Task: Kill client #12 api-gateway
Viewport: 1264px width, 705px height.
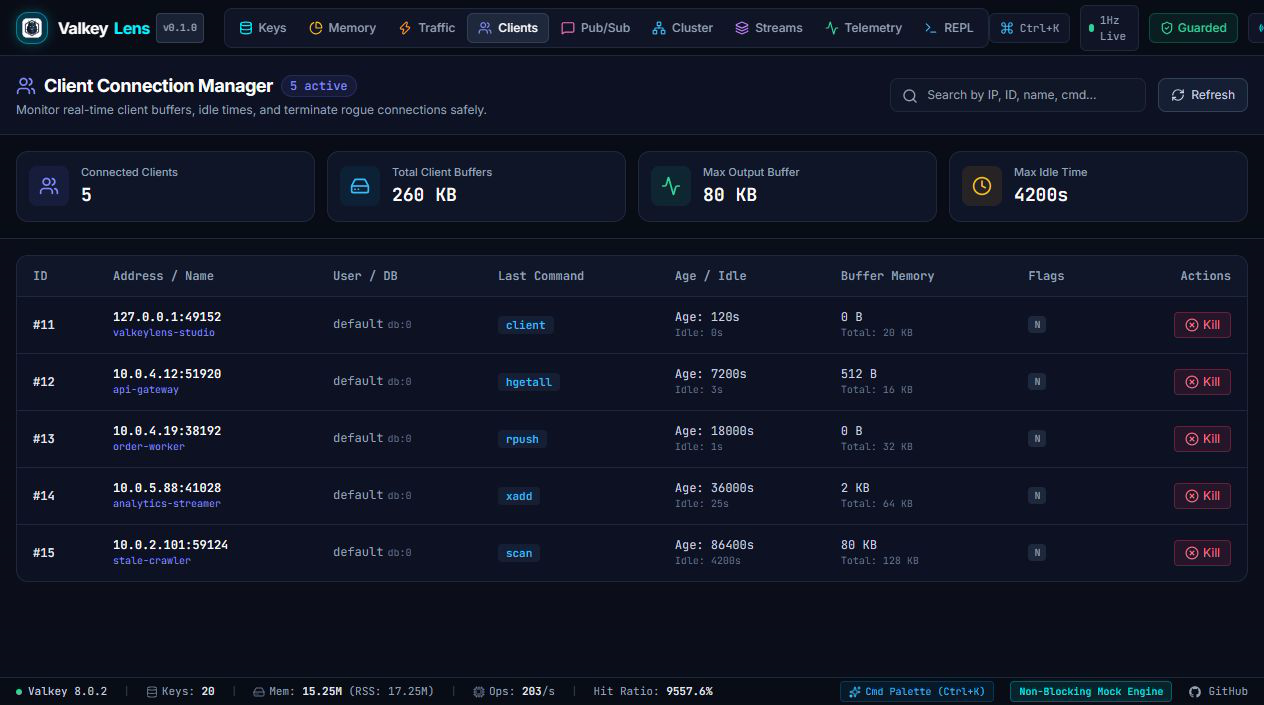Action: 1202,382
